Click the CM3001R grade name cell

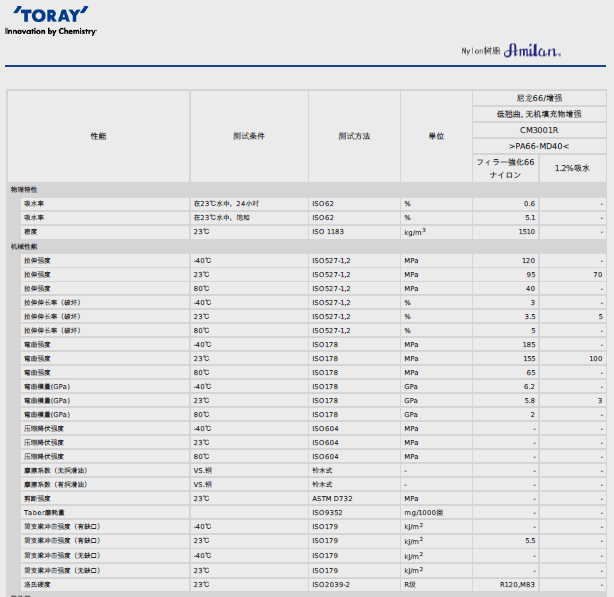click(x=538, y=130)
